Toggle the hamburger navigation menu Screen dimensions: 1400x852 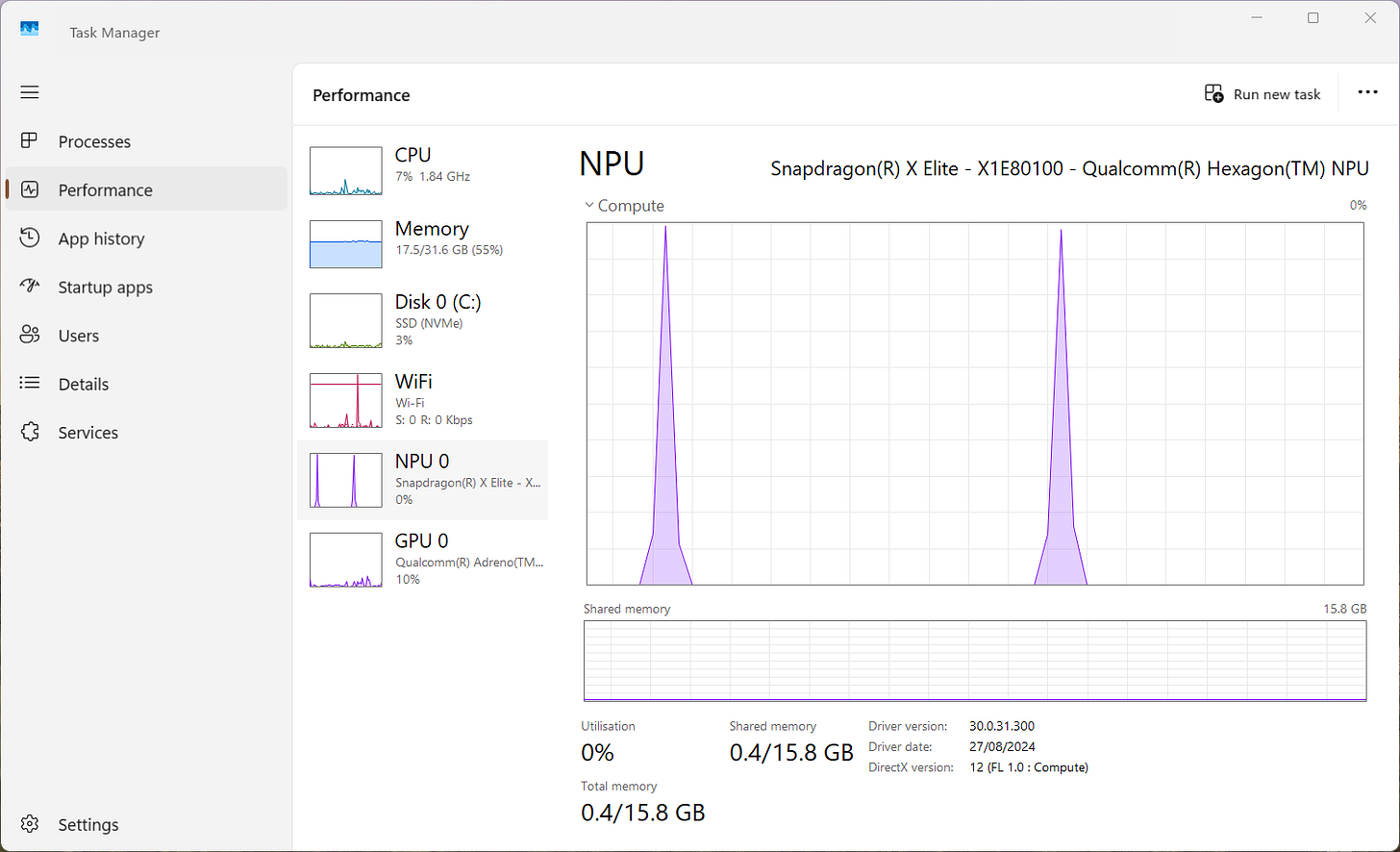(30, 92)
